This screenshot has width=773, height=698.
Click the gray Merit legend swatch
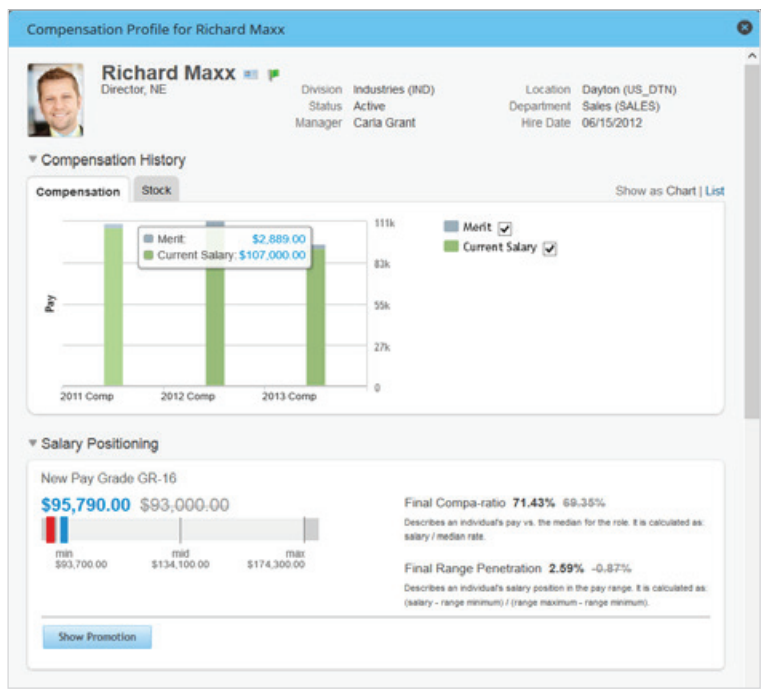[451, 227]
